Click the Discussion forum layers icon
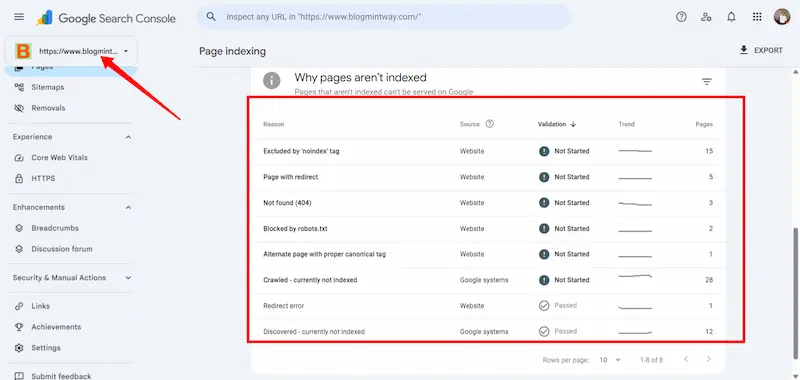This screenshot has height=380, width=800. [x=19, y=249]
